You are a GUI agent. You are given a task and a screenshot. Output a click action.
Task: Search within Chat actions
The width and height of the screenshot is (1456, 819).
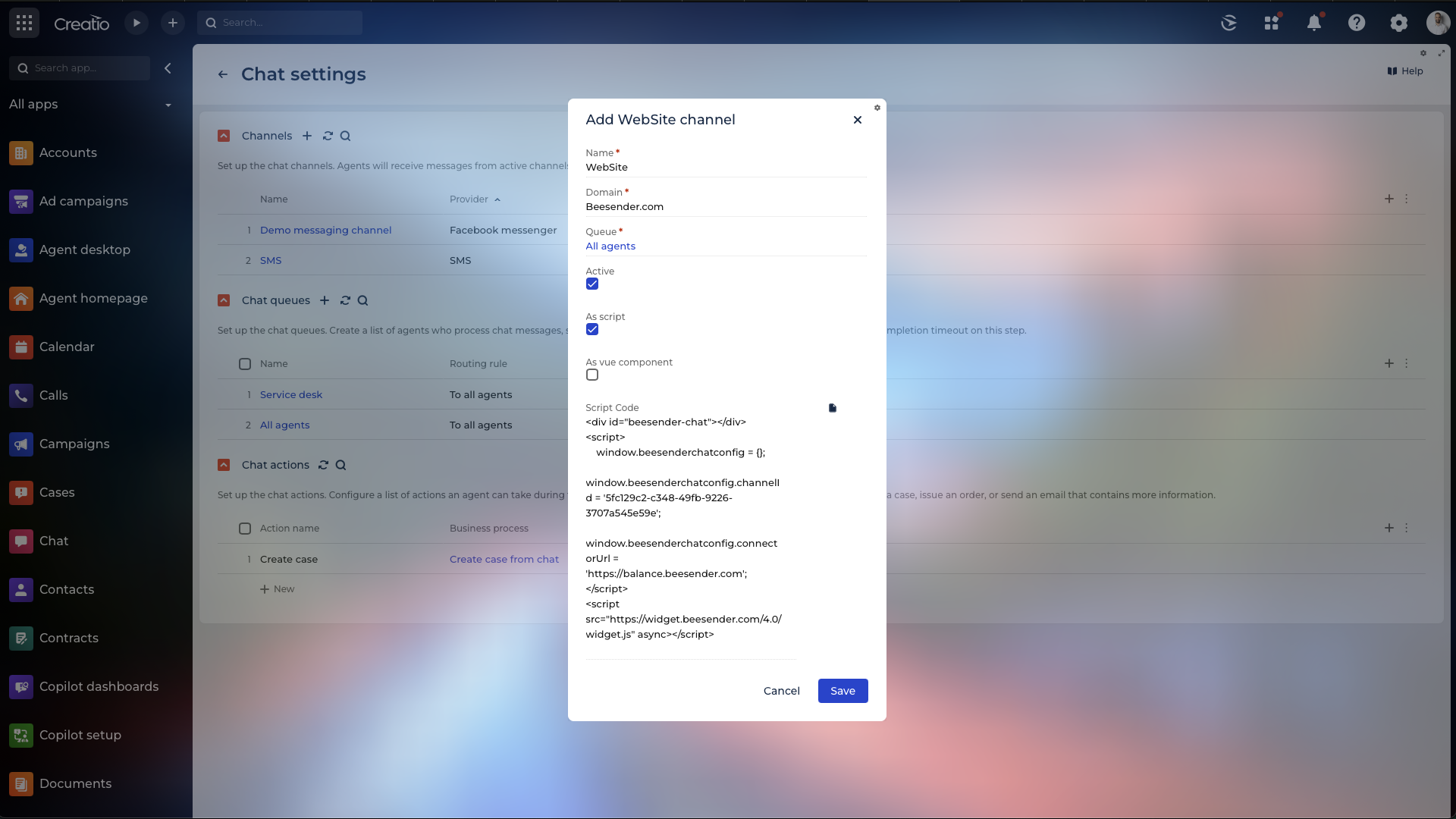[x=341, y=465]
